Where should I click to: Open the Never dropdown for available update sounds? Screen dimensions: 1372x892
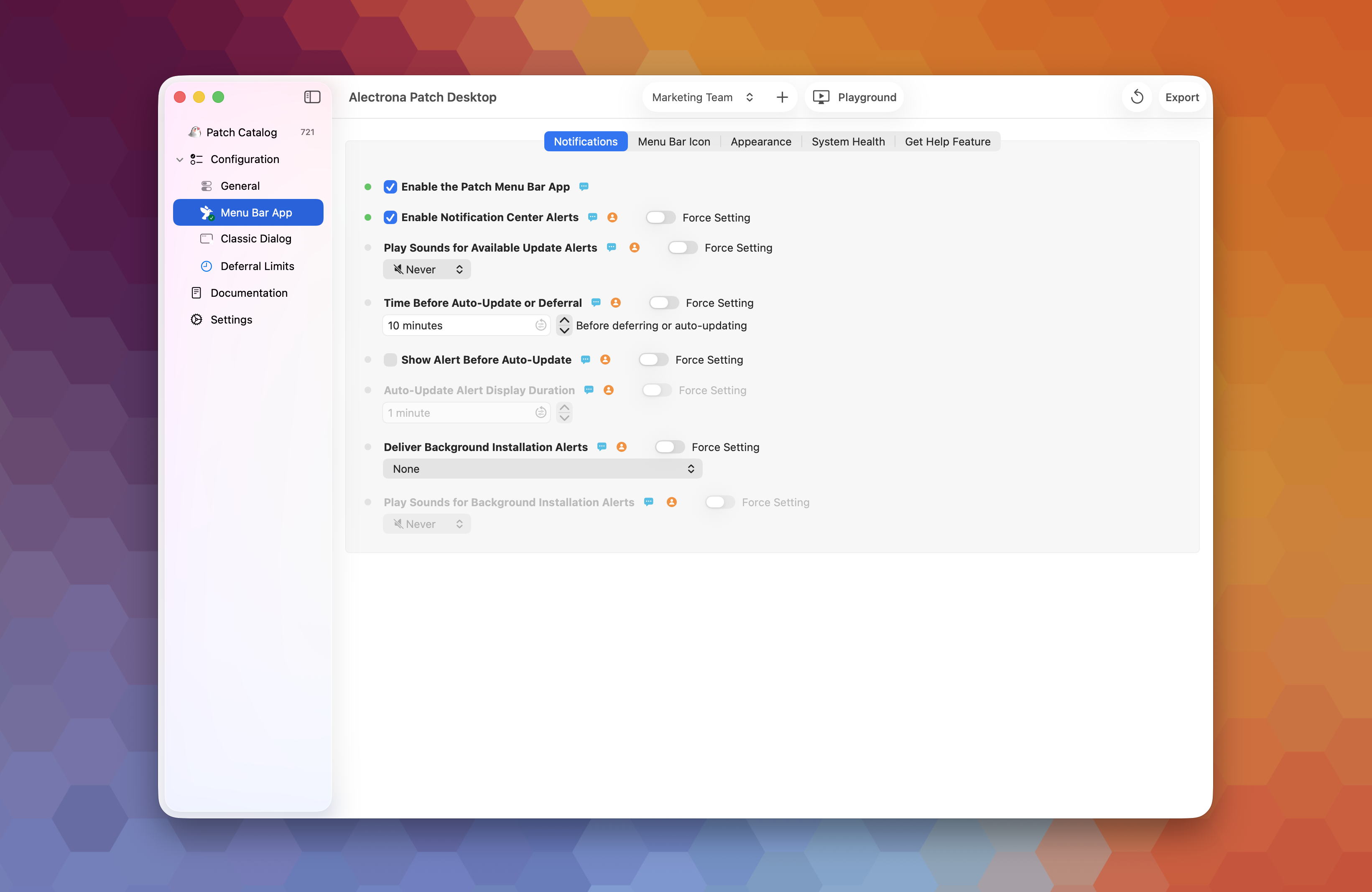[426, 269]
